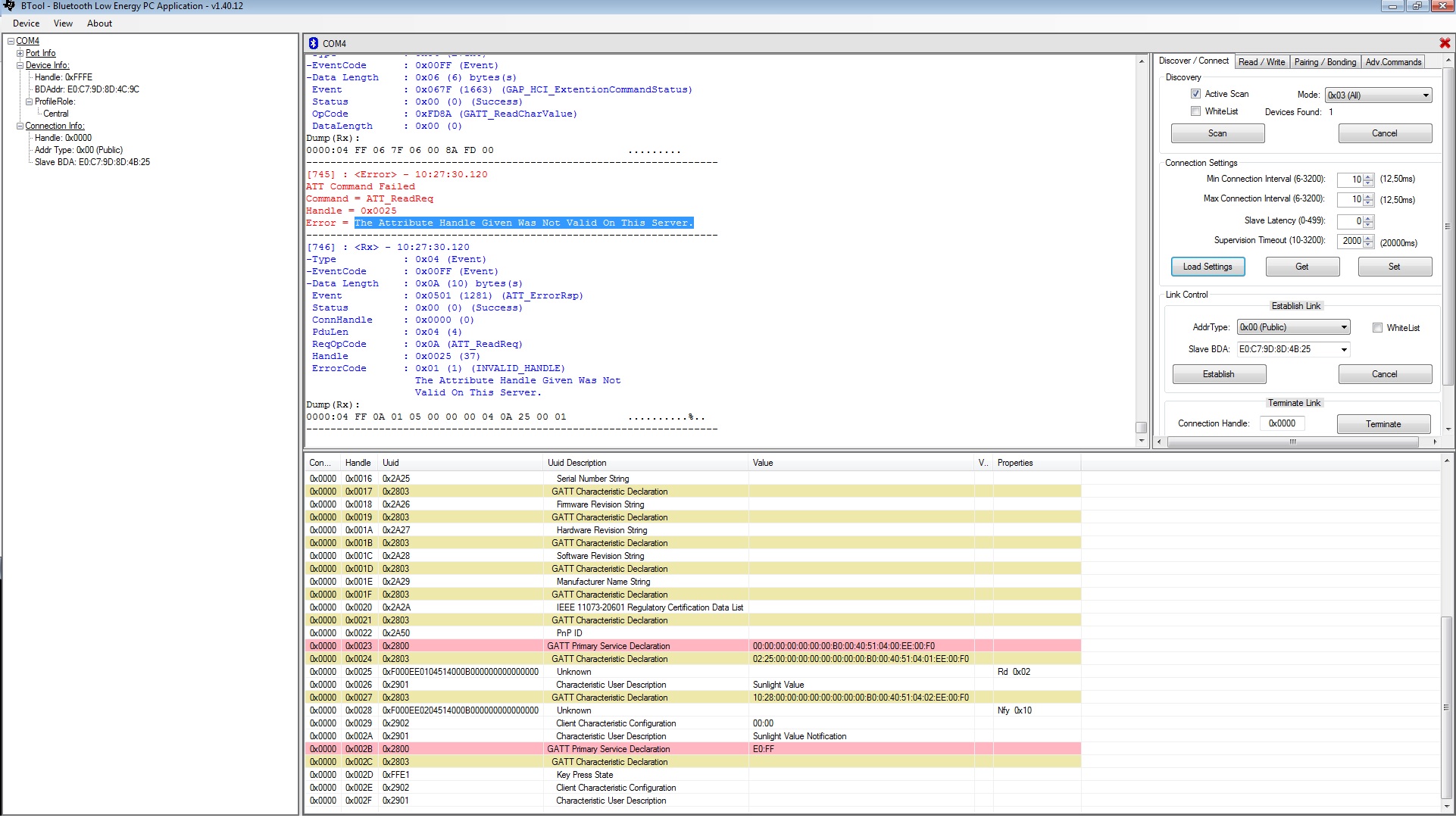Select the 'Sunlight Value Notification' row

(x=692, y=736)
